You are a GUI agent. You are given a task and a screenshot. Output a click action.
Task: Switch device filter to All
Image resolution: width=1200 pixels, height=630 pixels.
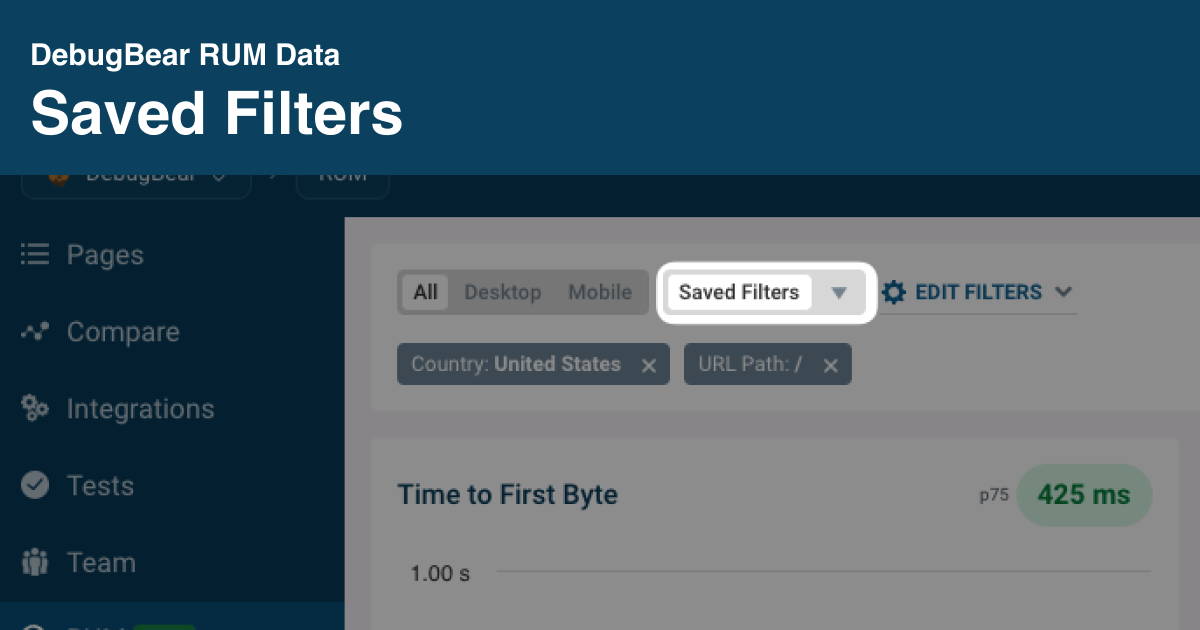[x=426, y=292]
